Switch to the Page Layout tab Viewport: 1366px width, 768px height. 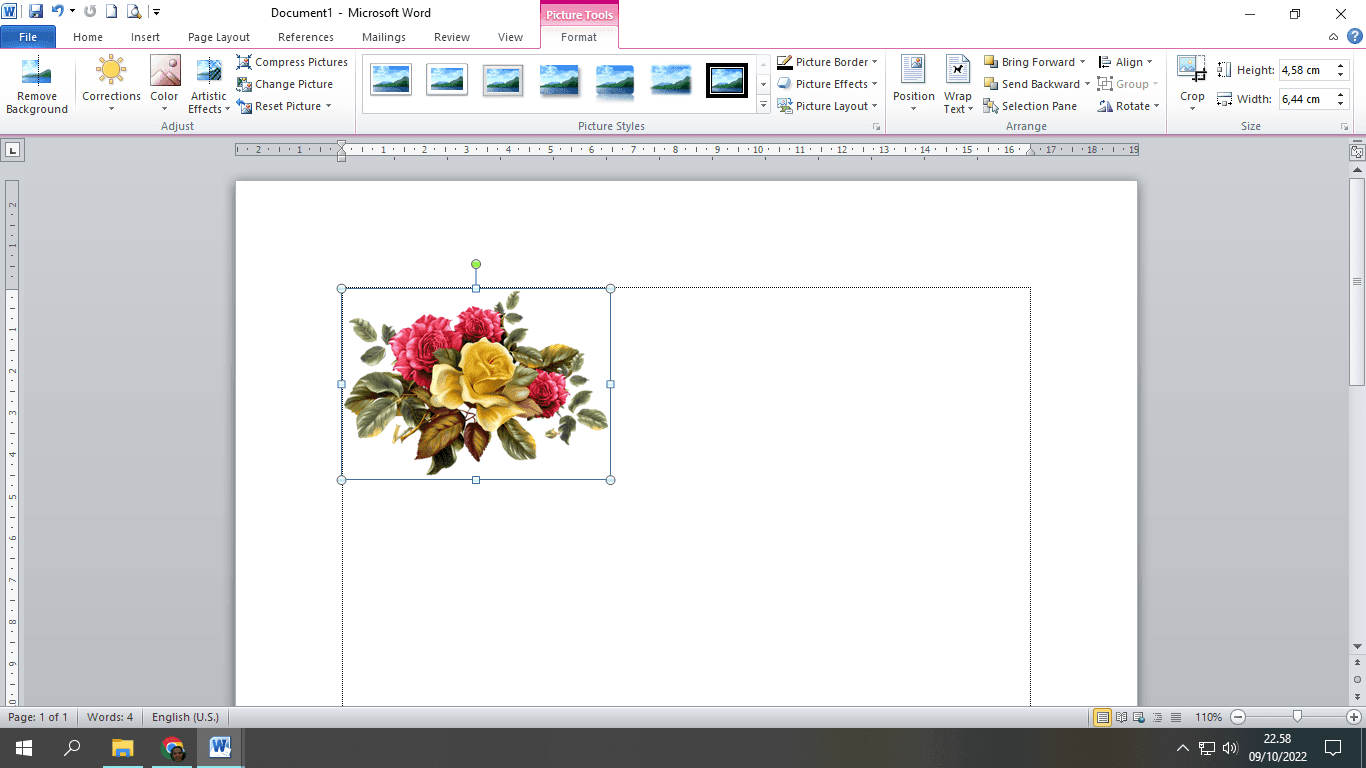219,37
